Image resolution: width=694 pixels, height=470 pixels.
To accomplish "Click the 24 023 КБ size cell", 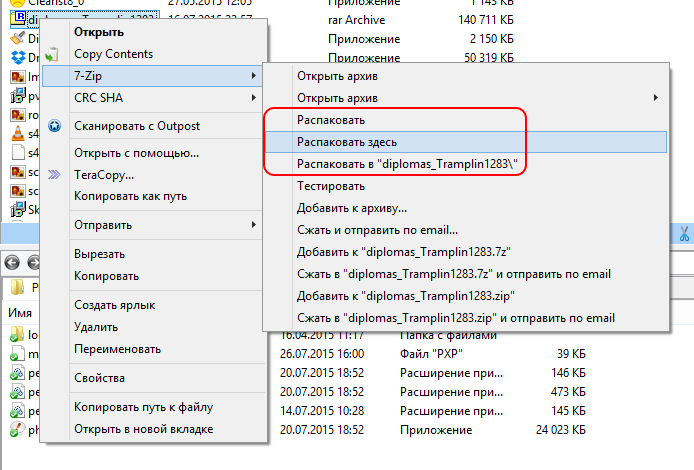I will [x=561, y=430].
